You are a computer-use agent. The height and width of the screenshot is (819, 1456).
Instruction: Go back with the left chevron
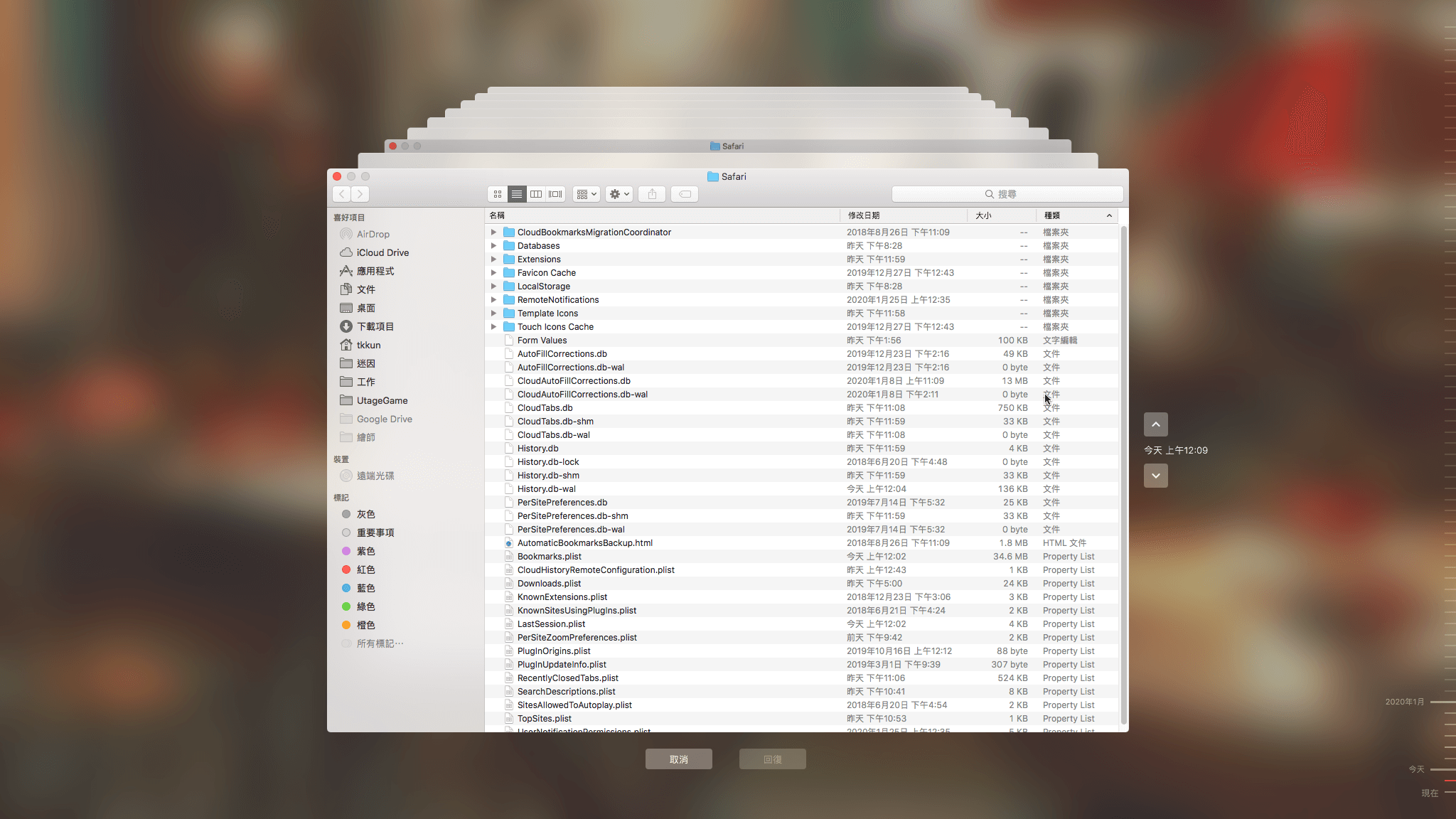click(342, 194)
